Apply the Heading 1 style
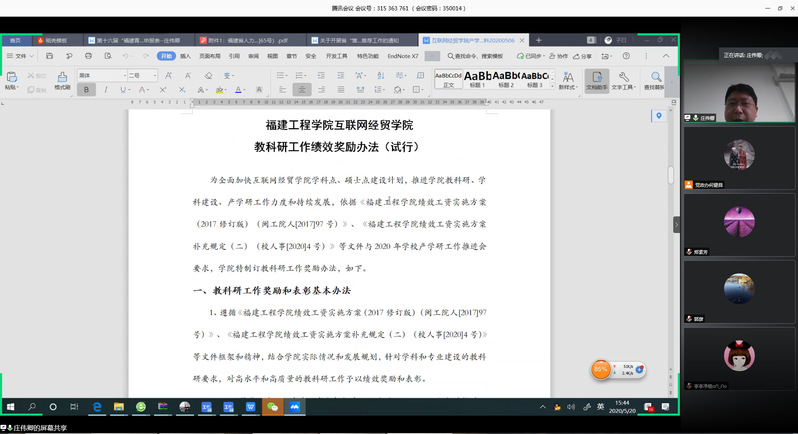This screenshot has width=798, height=434. (477, 79)
